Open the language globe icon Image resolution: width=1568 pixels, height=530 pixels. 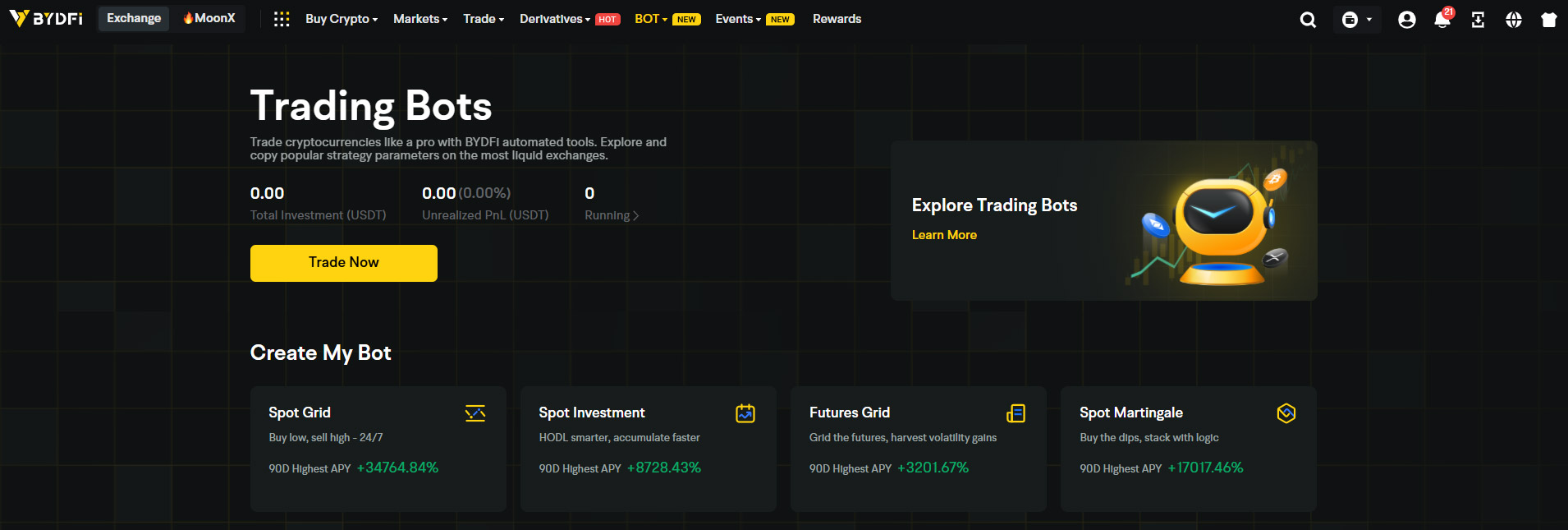[x=1513, y=20]
